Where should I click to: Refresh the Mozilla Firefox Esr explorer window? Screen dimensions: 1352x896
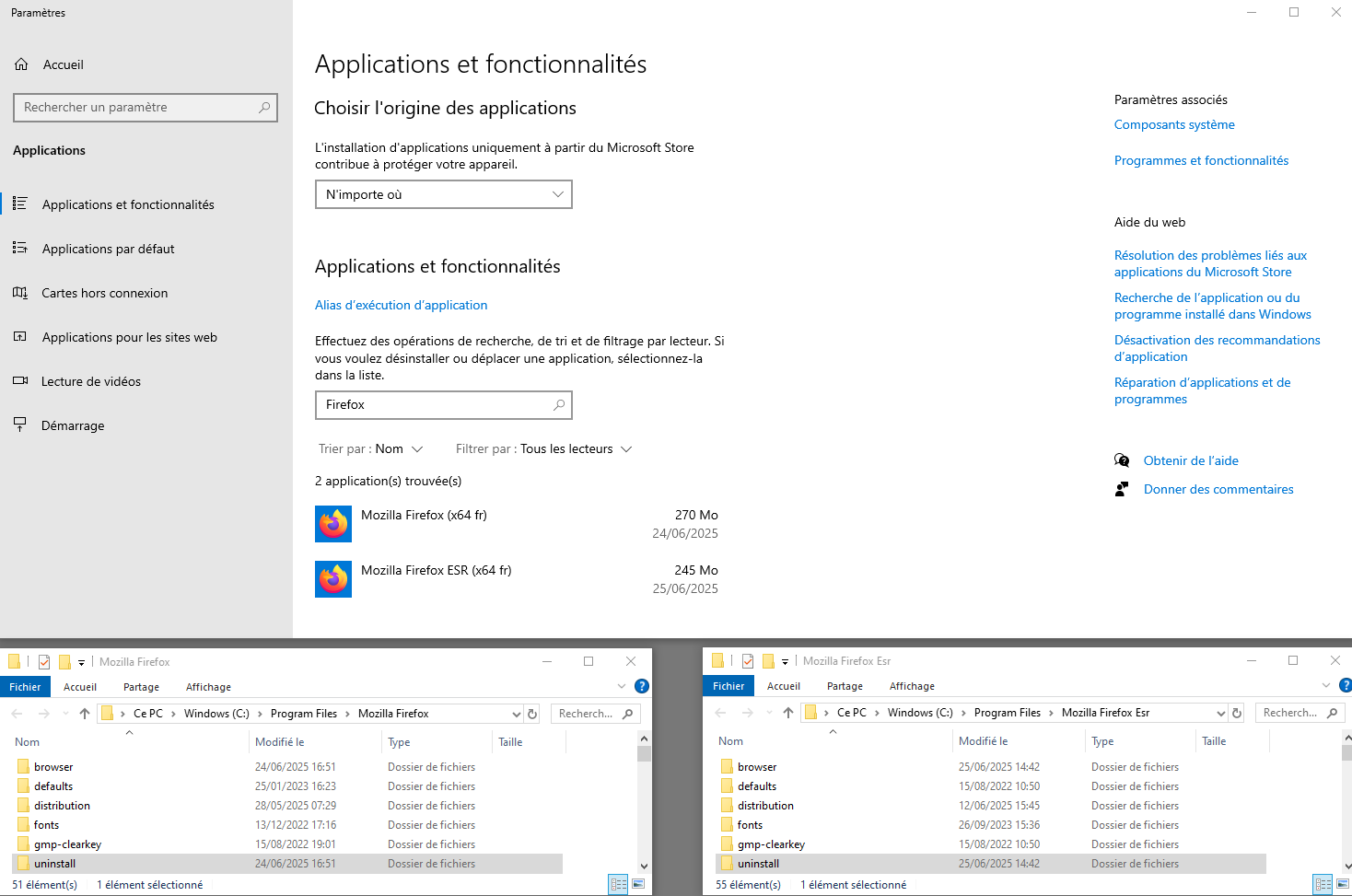[1237, 713]
